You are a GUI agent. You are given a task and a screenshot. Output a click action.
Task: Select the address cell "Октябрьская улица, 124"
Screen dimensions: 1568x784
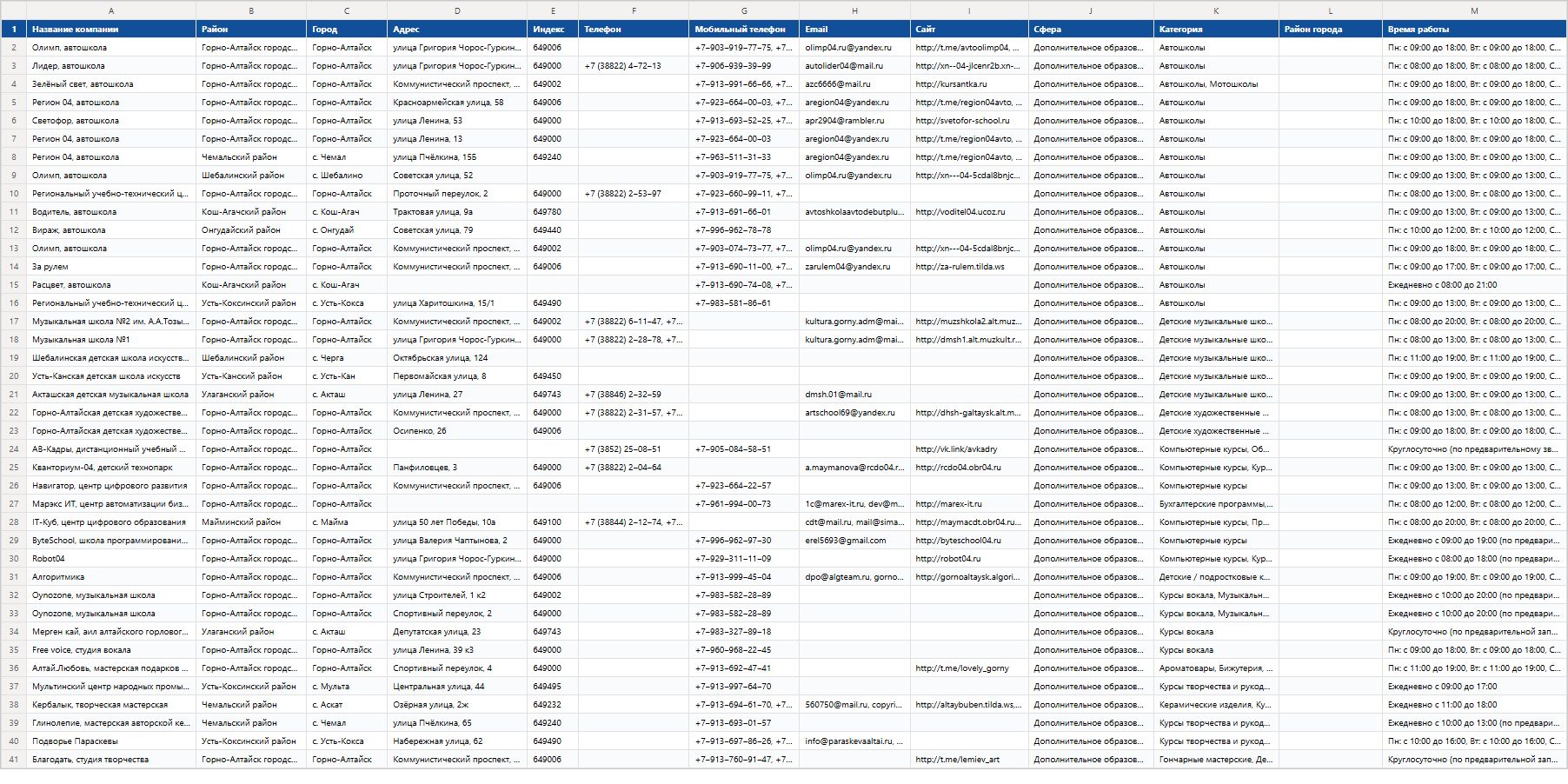coord(457,358)
